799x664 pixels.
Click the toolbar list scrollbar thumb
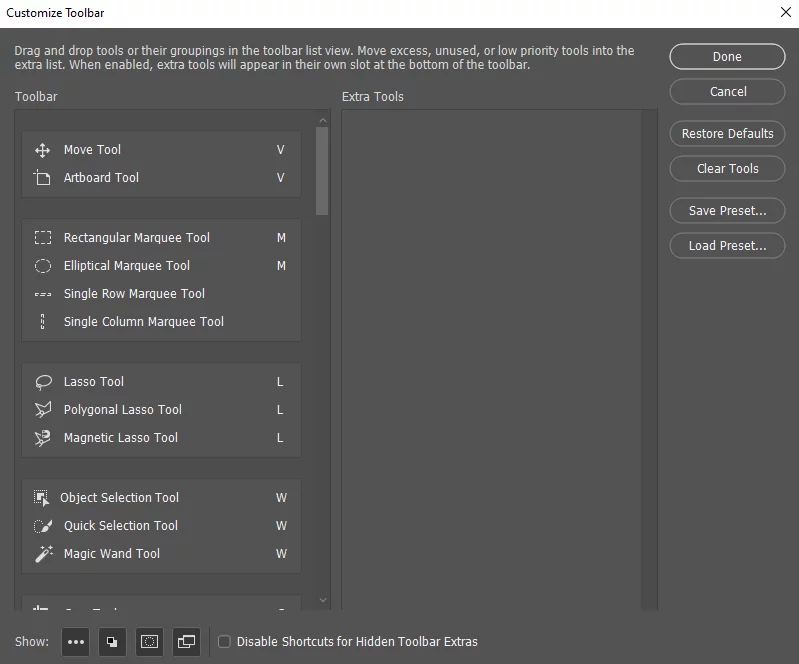pyautogui.click(x=322, y=171)
